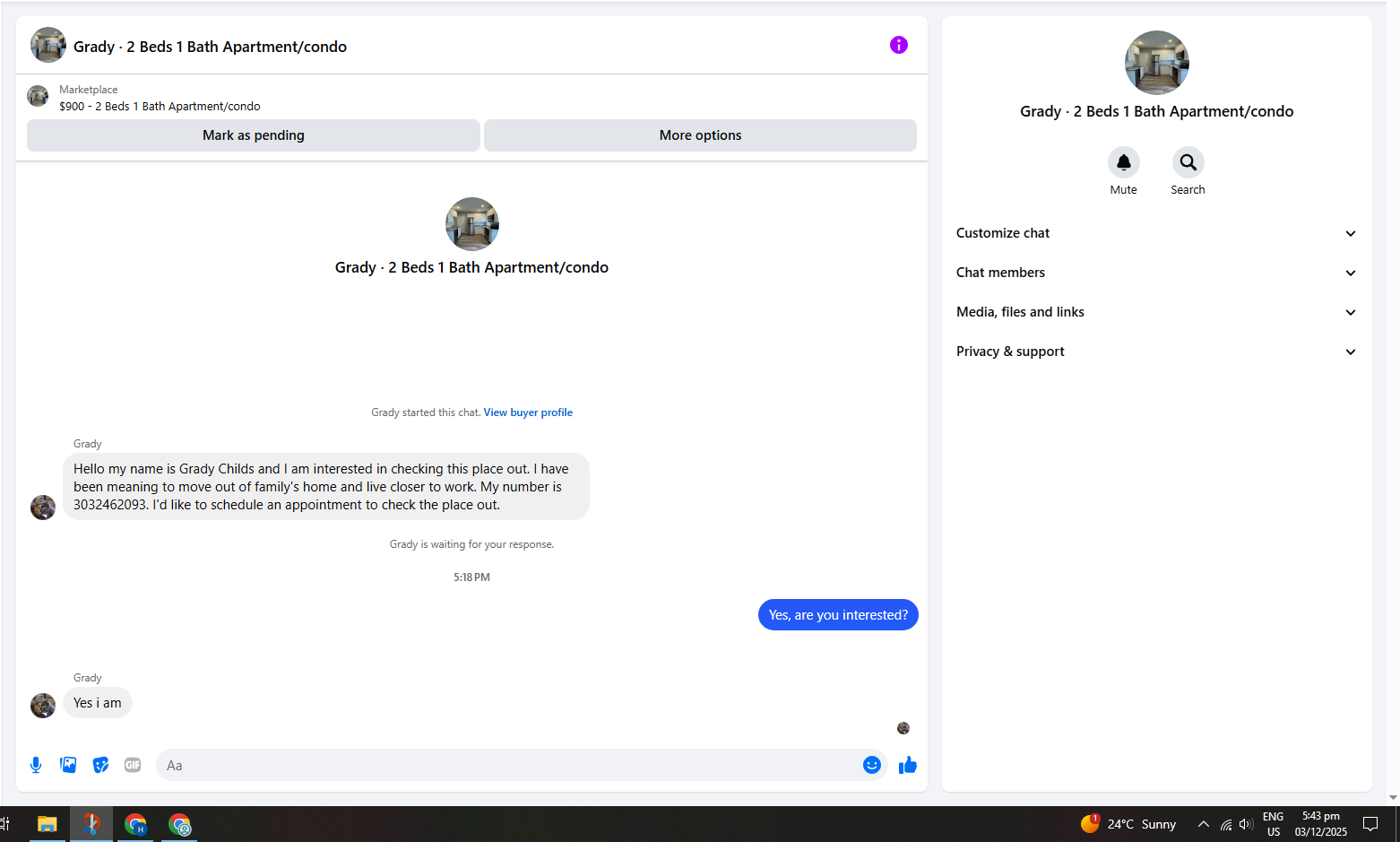Screen dimensions: 1400x842
Task: Click "Grady is waiting for your response" notice
Action: tap(471, 544)
